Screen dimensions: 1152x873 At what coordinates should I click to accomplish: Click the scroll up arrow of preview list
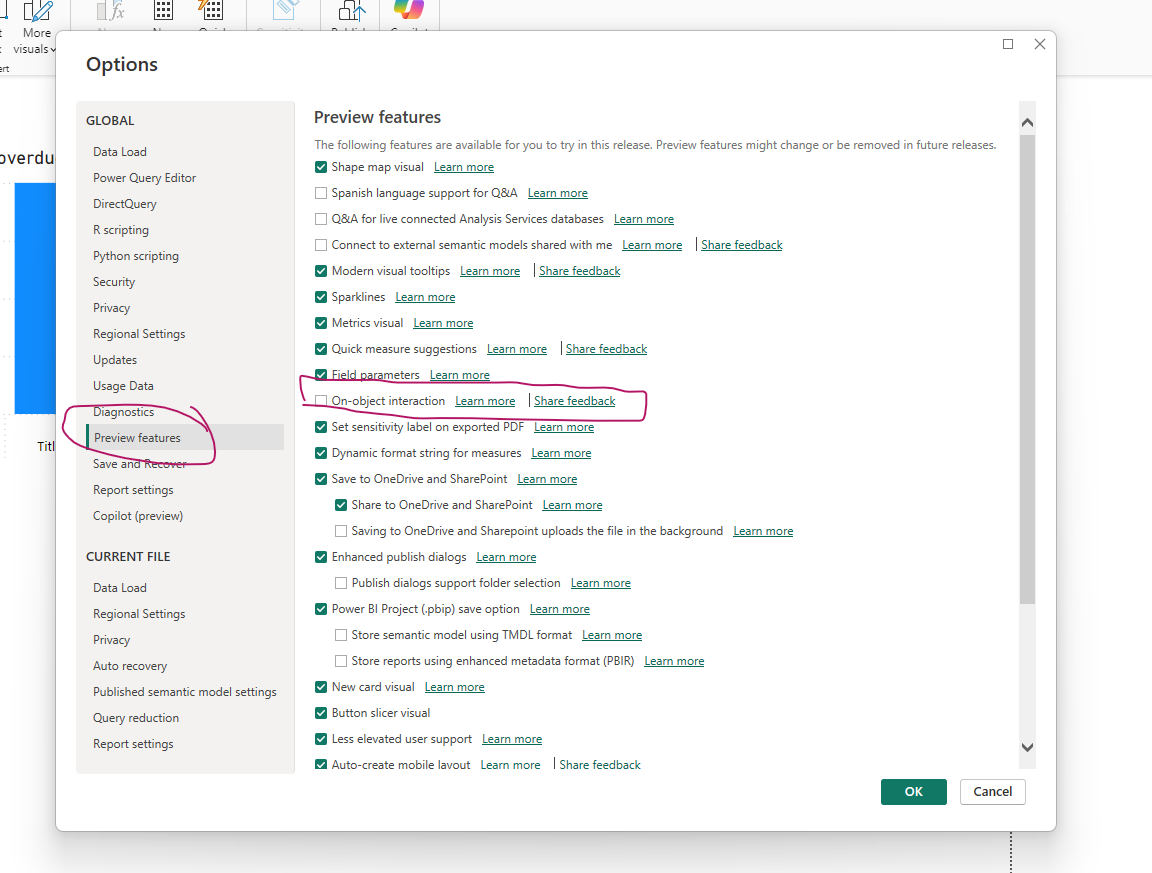pos(1027,122)
